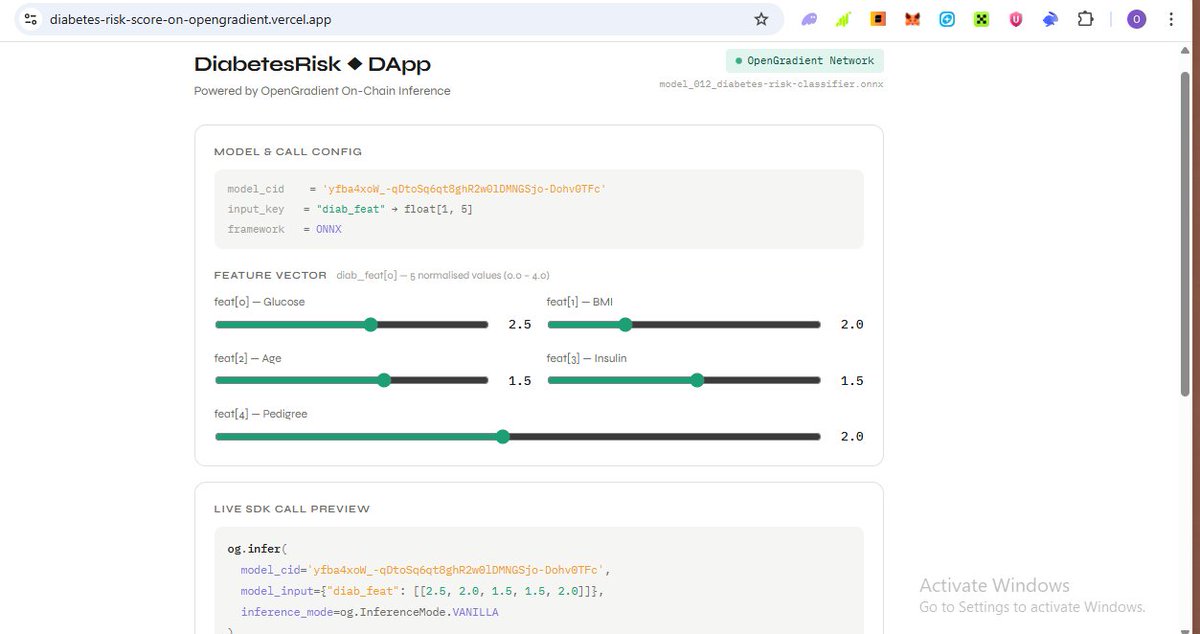Click the Powered by OpenGradient On-Chain Inference subtitle
Image resolution: width=1200 pixels, height=634 pixels.
322,91
